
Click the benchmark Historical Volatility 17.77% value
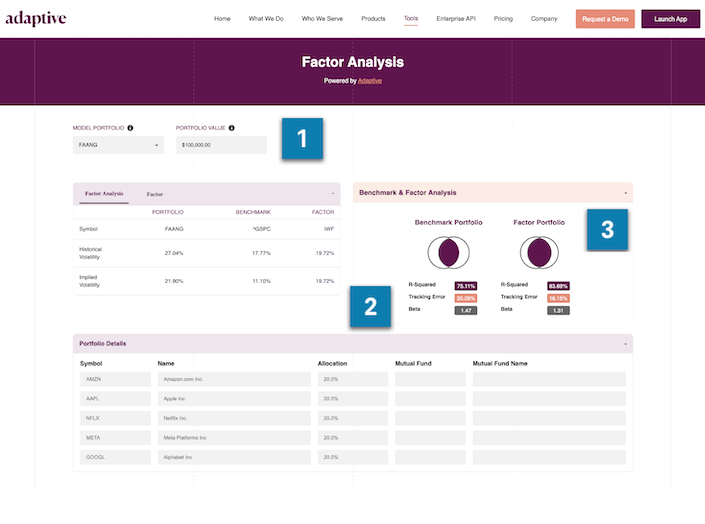coord(261,253)
